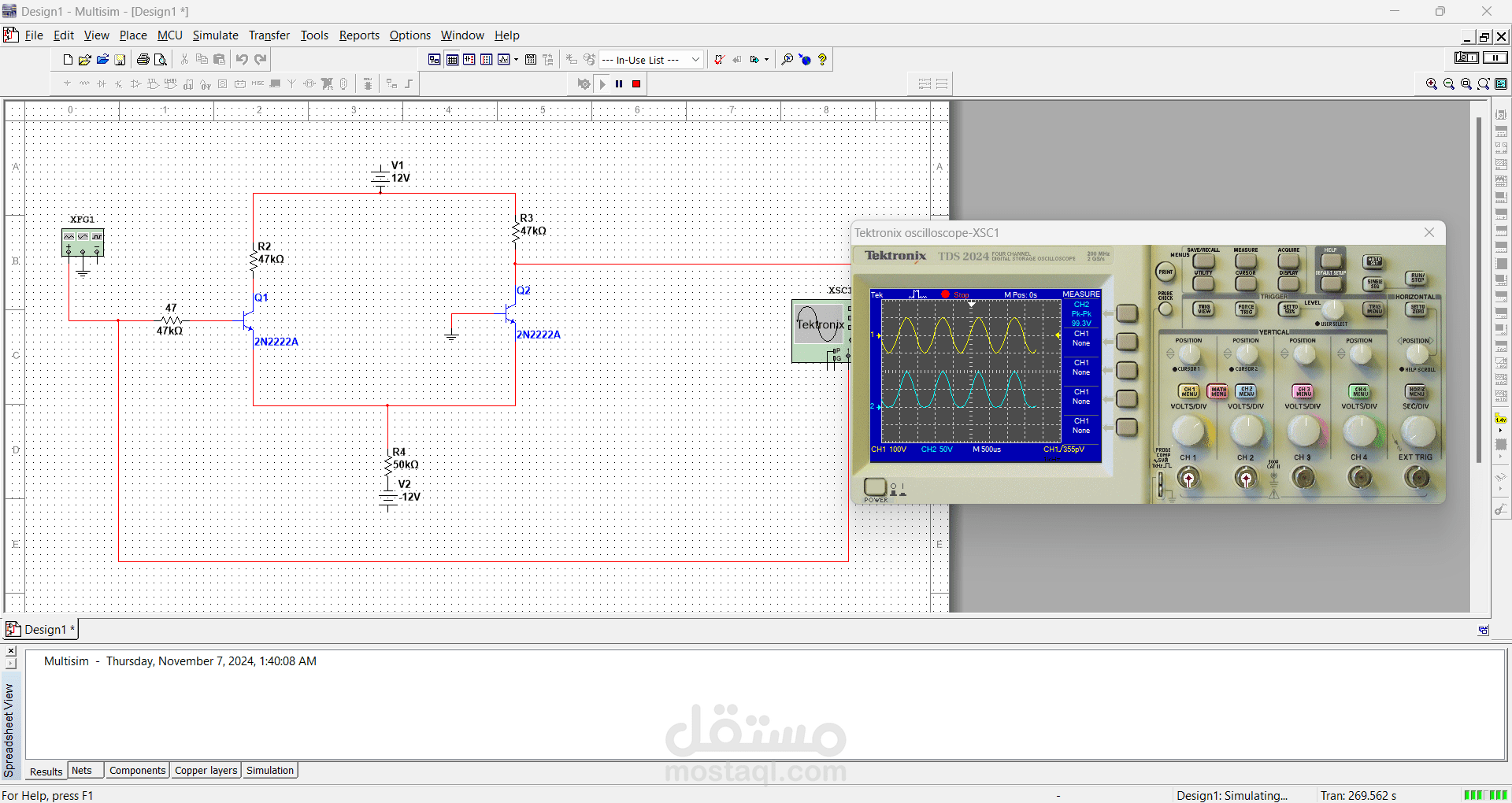Toggle the CH 1 MENU button
This screenshot has height=803, width=1512.
coord(1189,391)
